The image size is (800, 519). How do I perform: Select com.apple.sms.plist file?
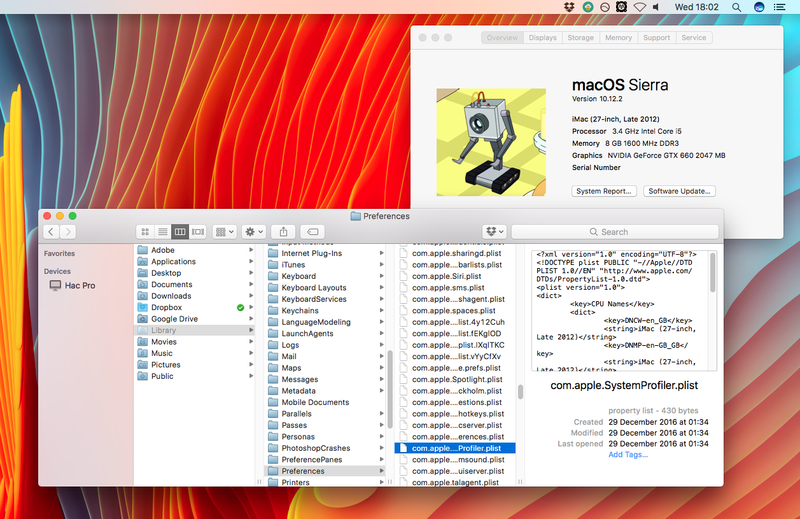(x=455, y=287)
